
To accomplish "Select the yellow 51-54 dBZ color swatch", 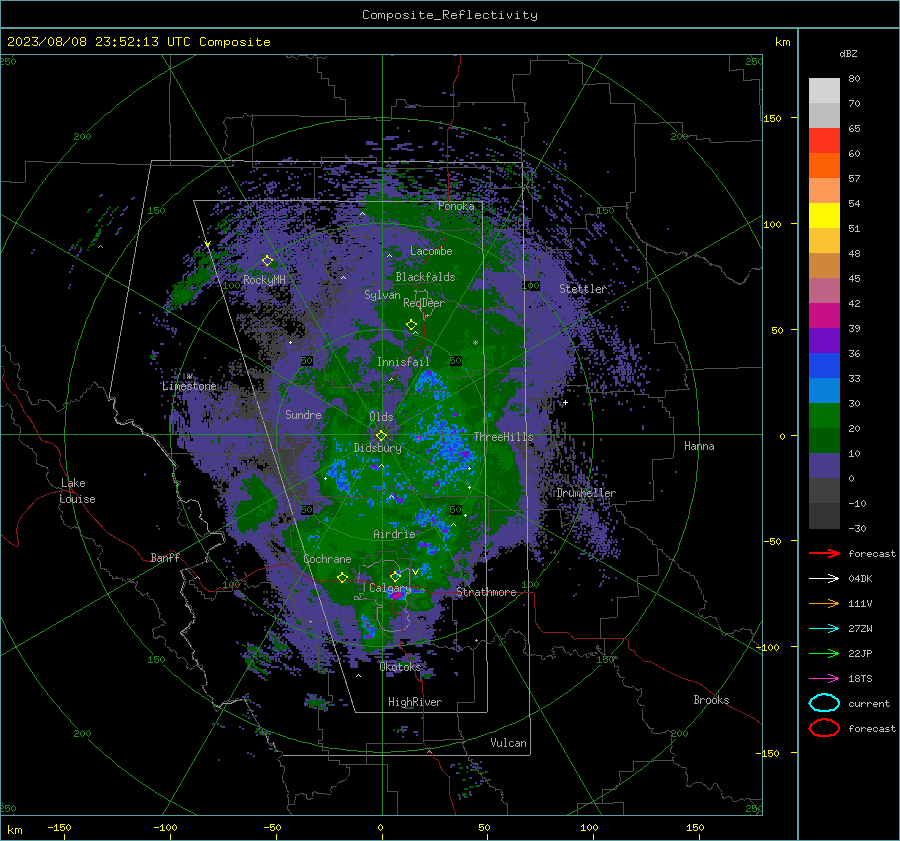I will coord(824,215).
